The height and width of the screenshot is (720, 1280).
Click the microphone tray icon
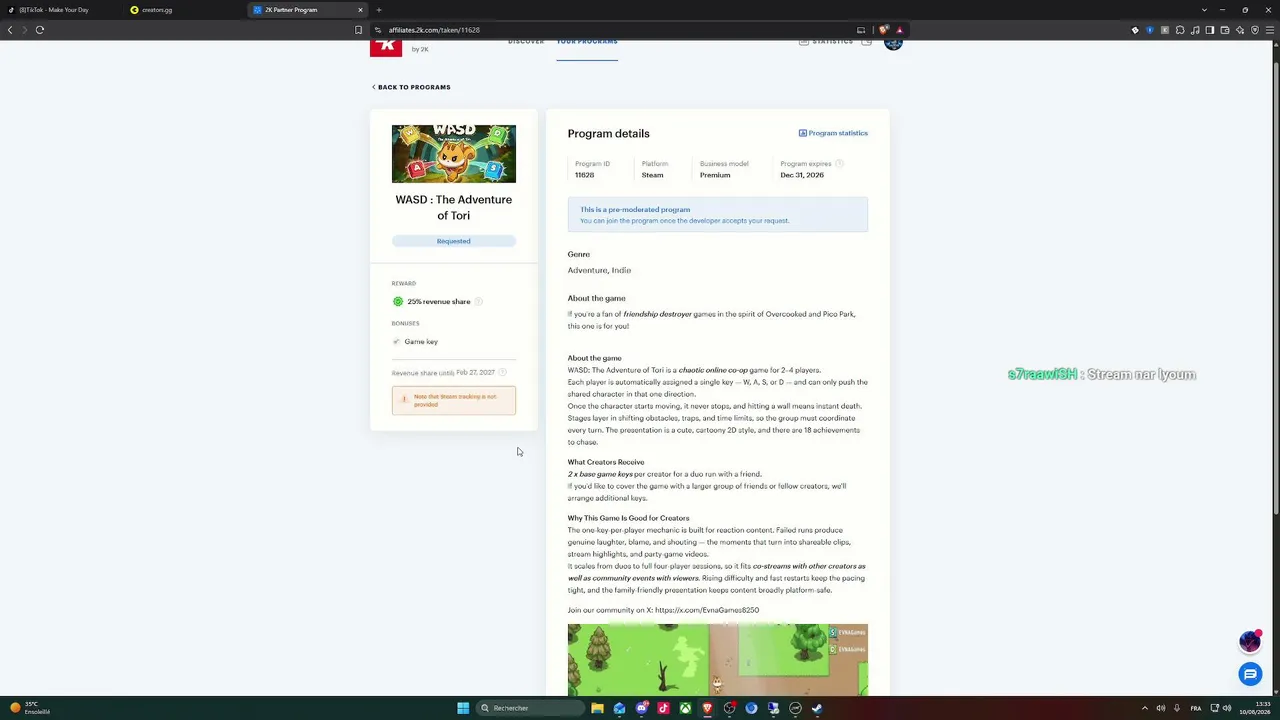1177,708
